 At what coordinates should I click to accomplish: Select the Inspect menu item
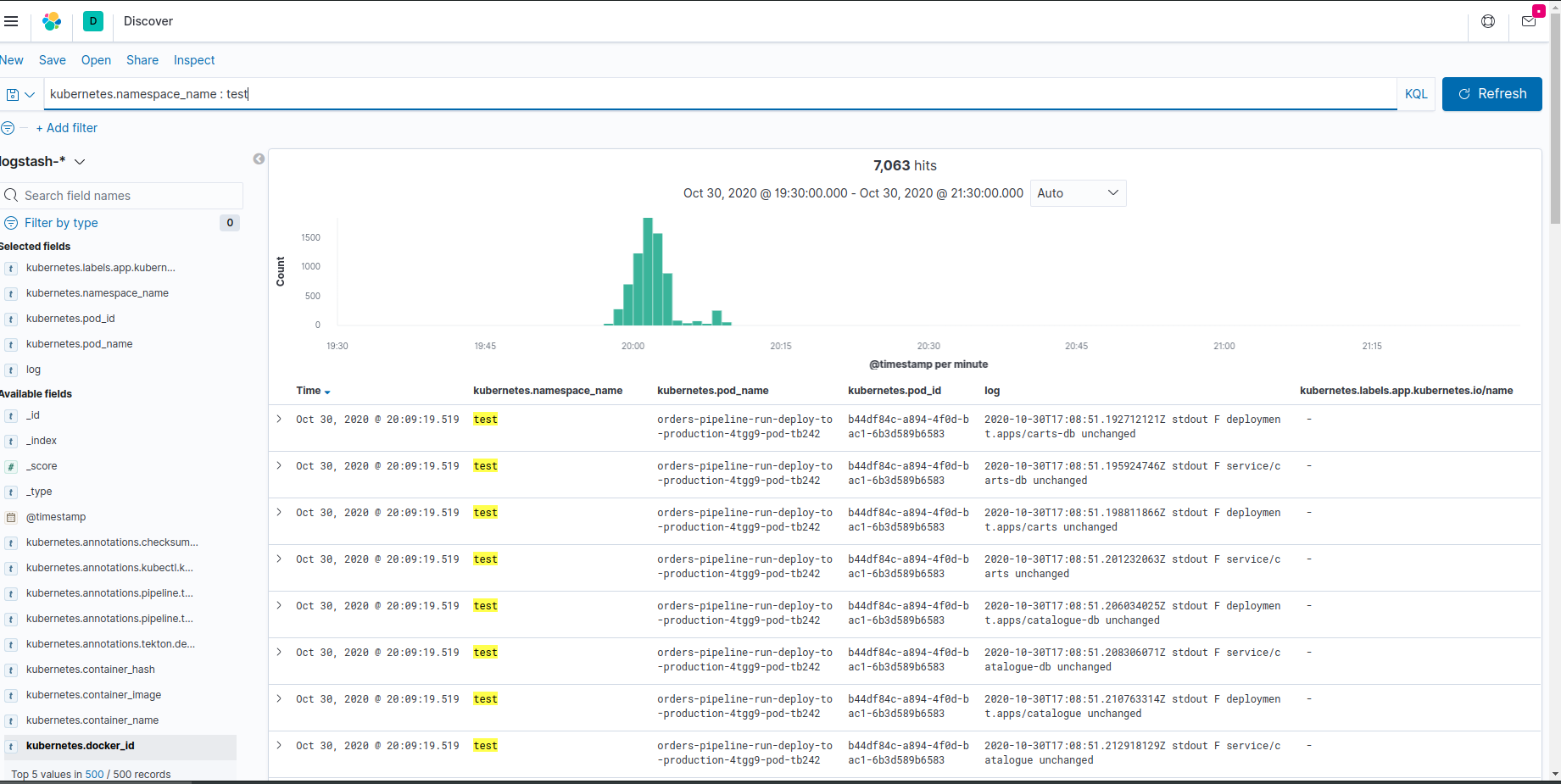pos(193,59)
